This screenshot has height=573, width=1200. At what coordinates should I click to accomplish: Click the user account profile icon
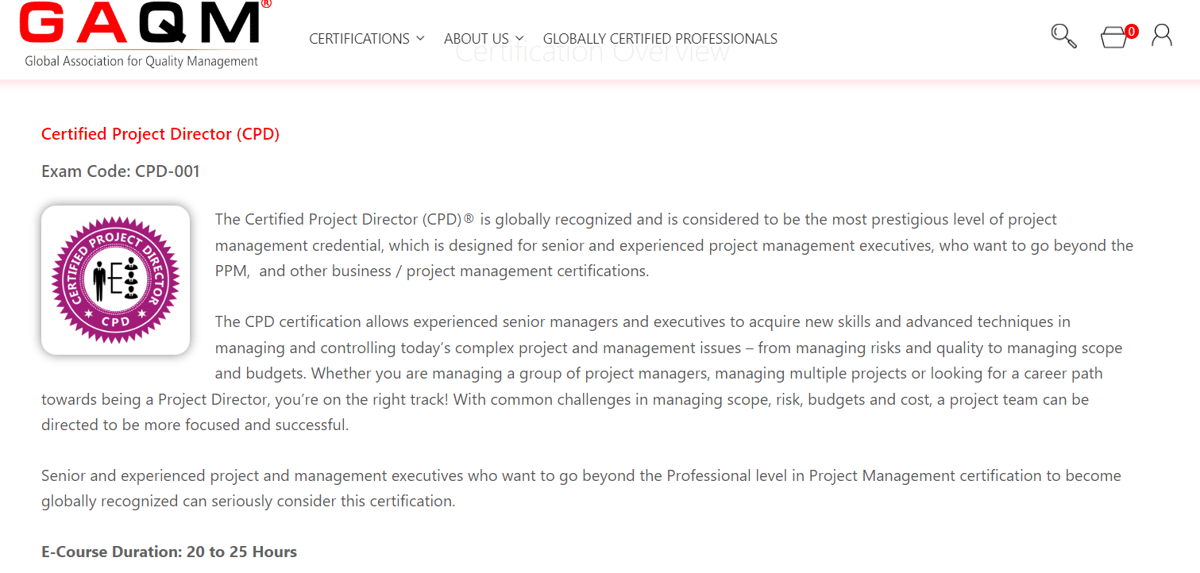tap(1161, 36)
